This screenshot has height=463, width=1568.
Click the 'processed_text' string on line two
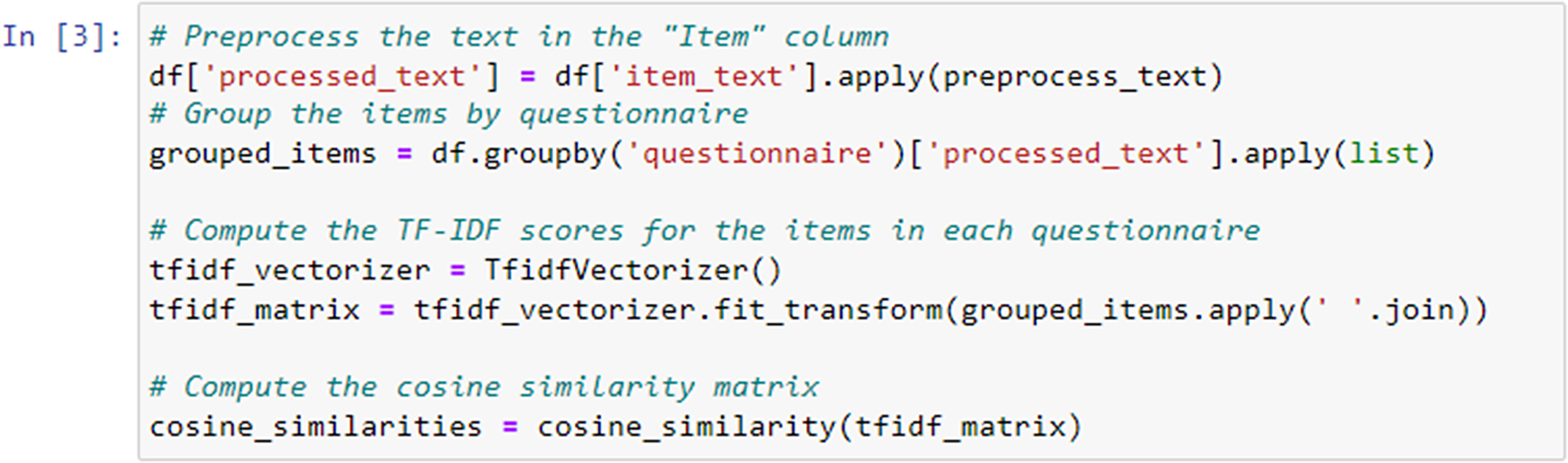coord(342,77)
